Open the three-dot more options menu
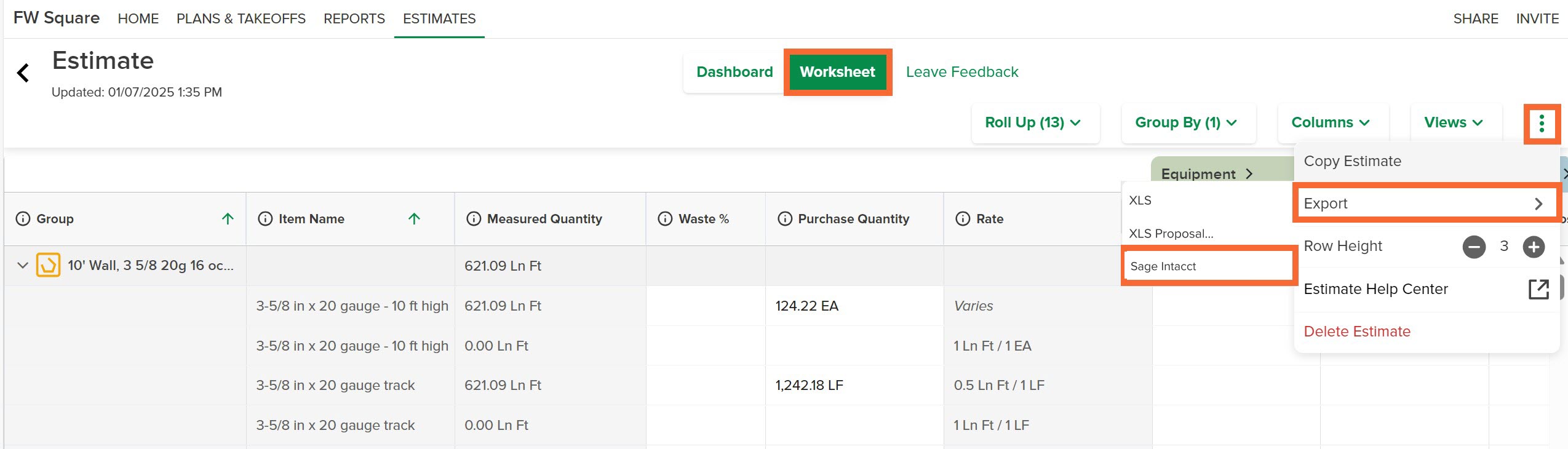Image resolution: width=1568 pixels, height=449 pixels. click(x=1542, y=124)
